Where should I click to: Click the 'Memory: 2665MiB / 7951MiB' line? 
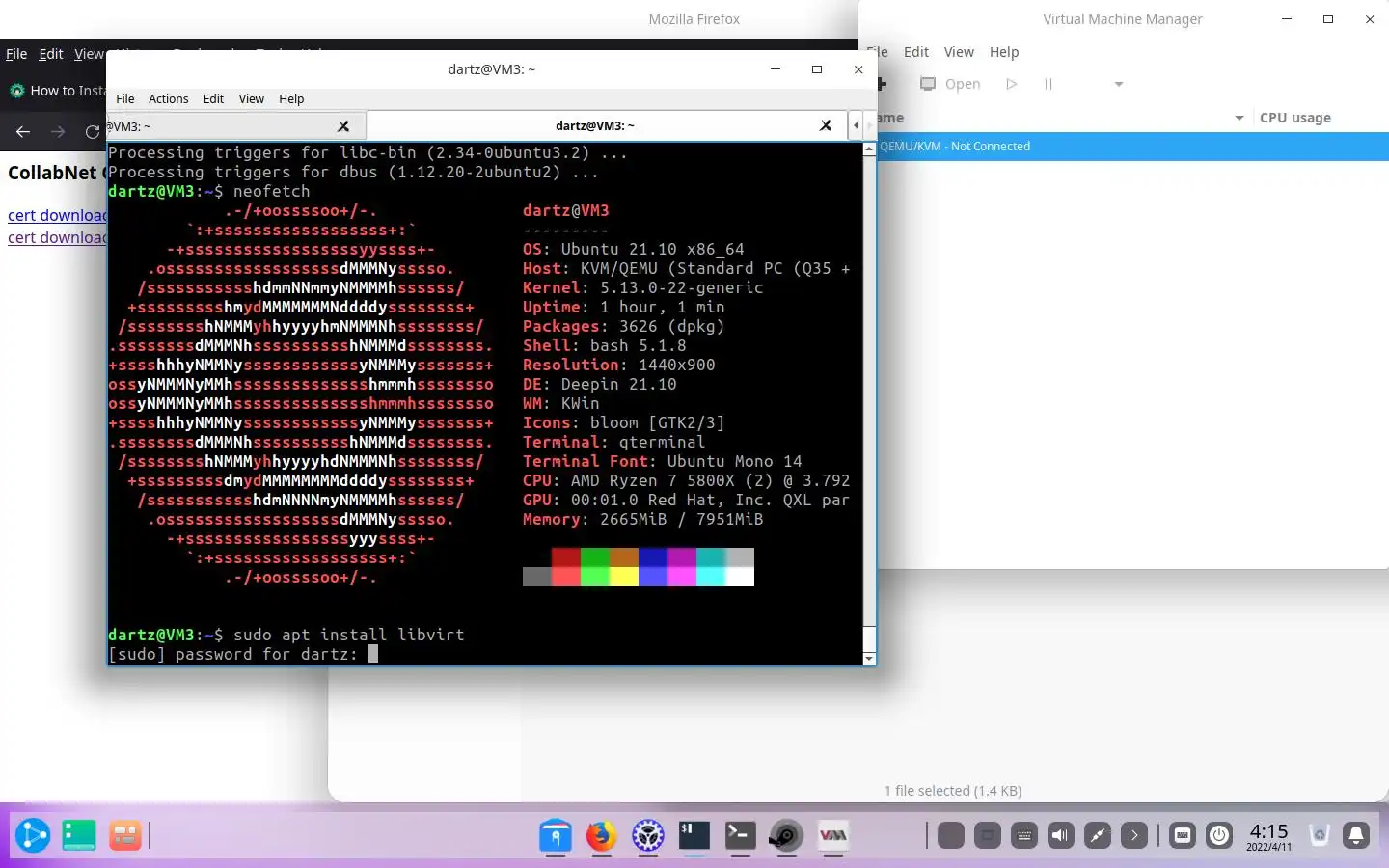click(642, 519)
